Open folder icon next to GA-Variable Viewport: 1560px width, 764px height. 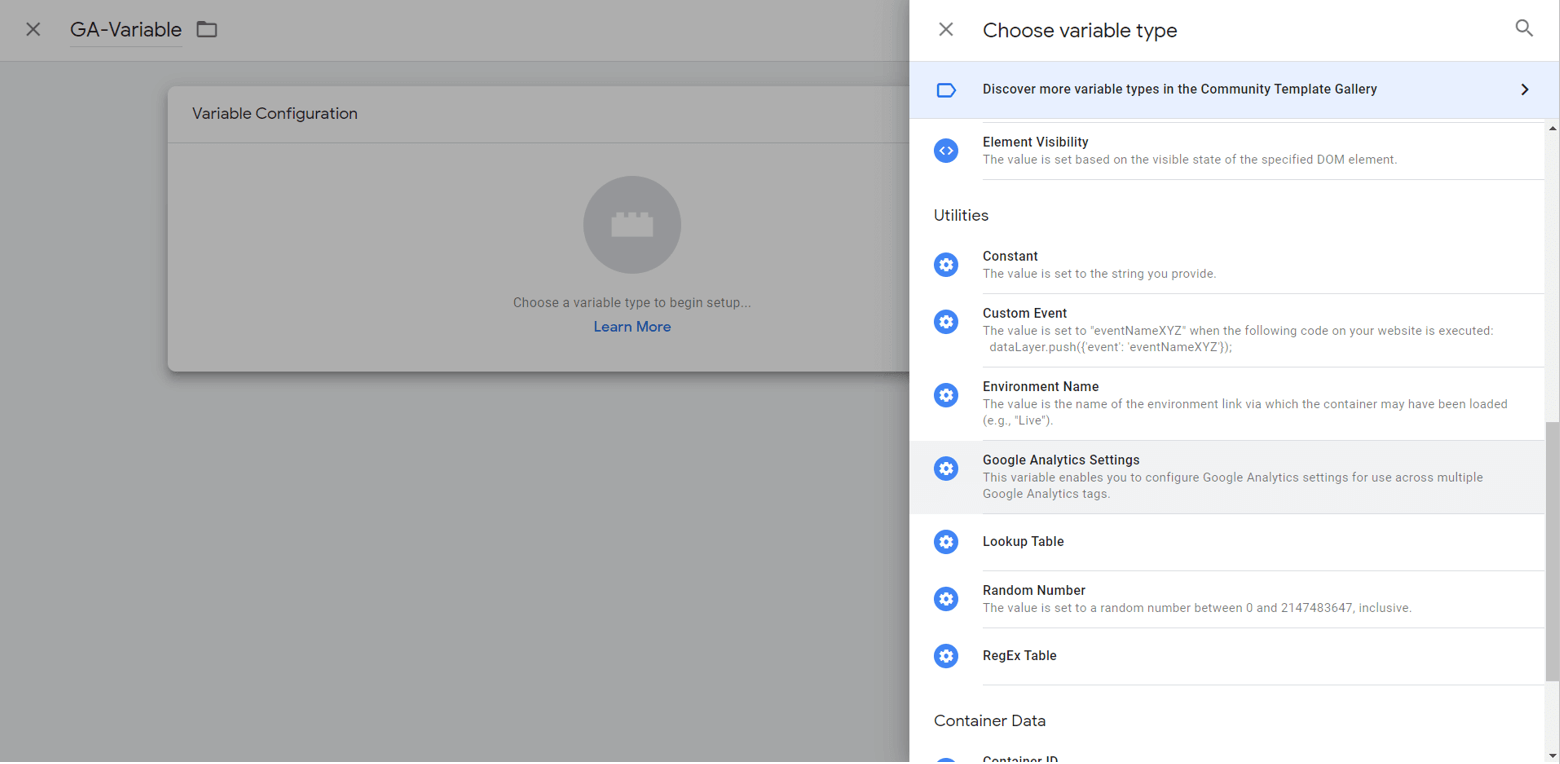click(207, 30)
